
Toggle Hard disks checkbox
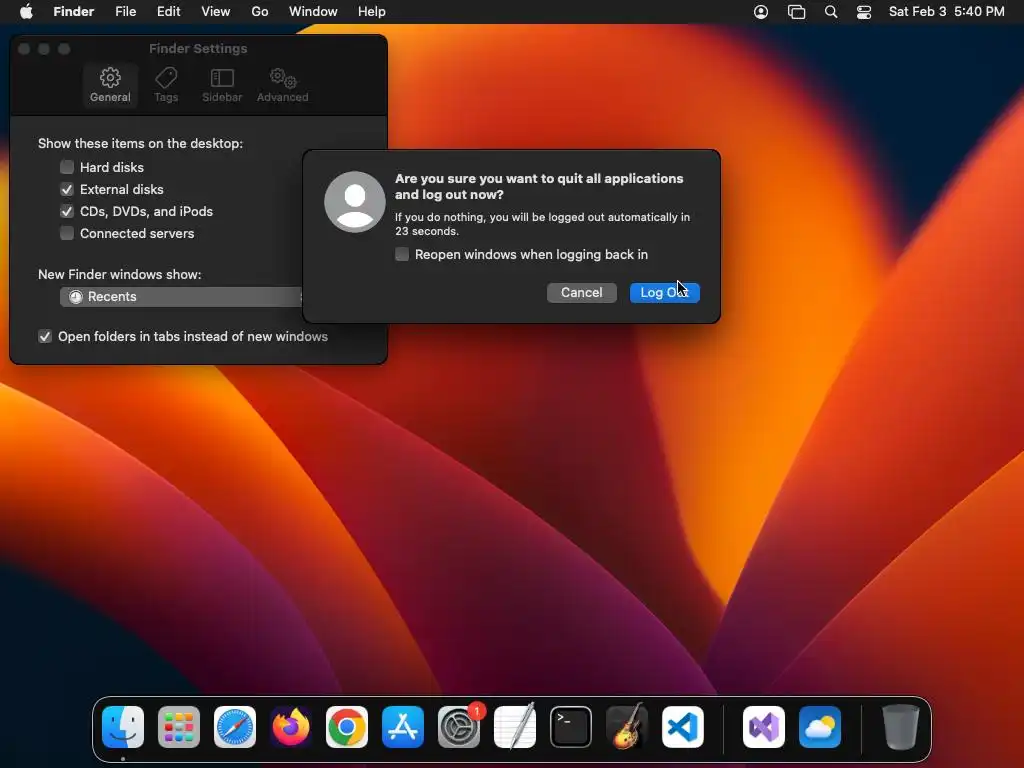(x=67, y=167)
